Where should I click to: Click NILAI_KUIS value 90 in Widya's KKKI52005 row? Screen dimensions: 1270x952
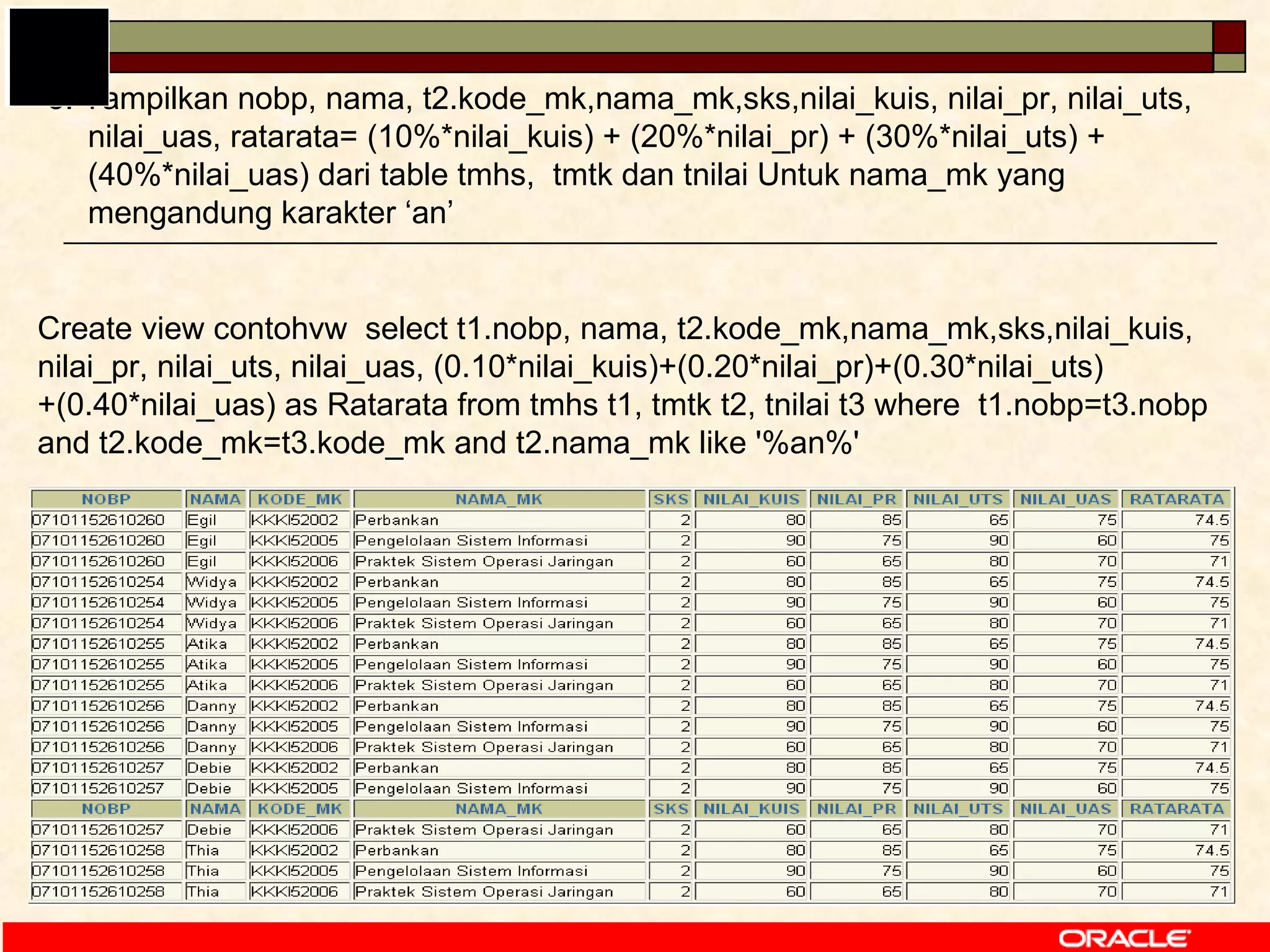click(x=796, y=602)
